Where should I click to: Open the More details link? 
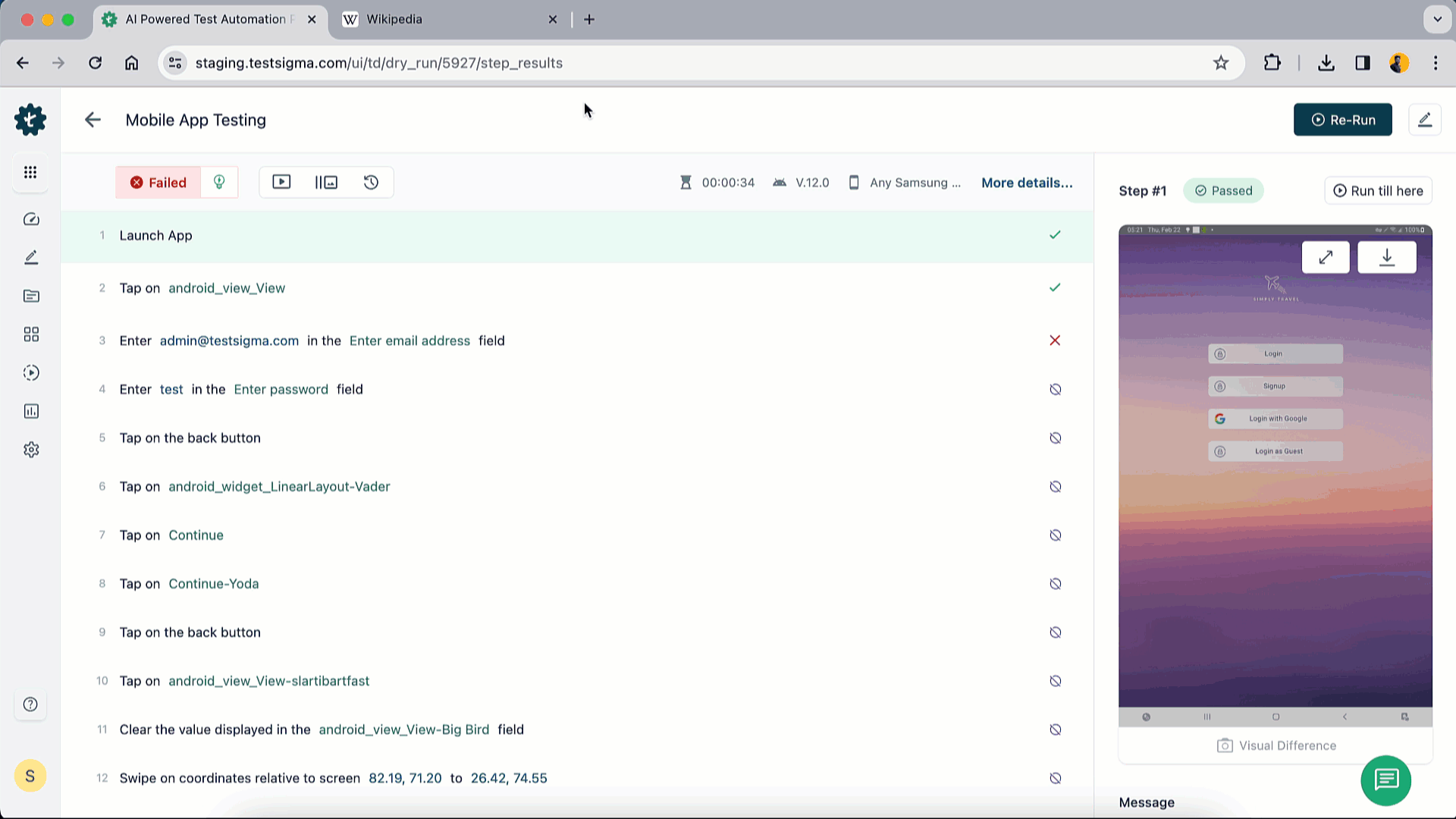(1026, 183)
